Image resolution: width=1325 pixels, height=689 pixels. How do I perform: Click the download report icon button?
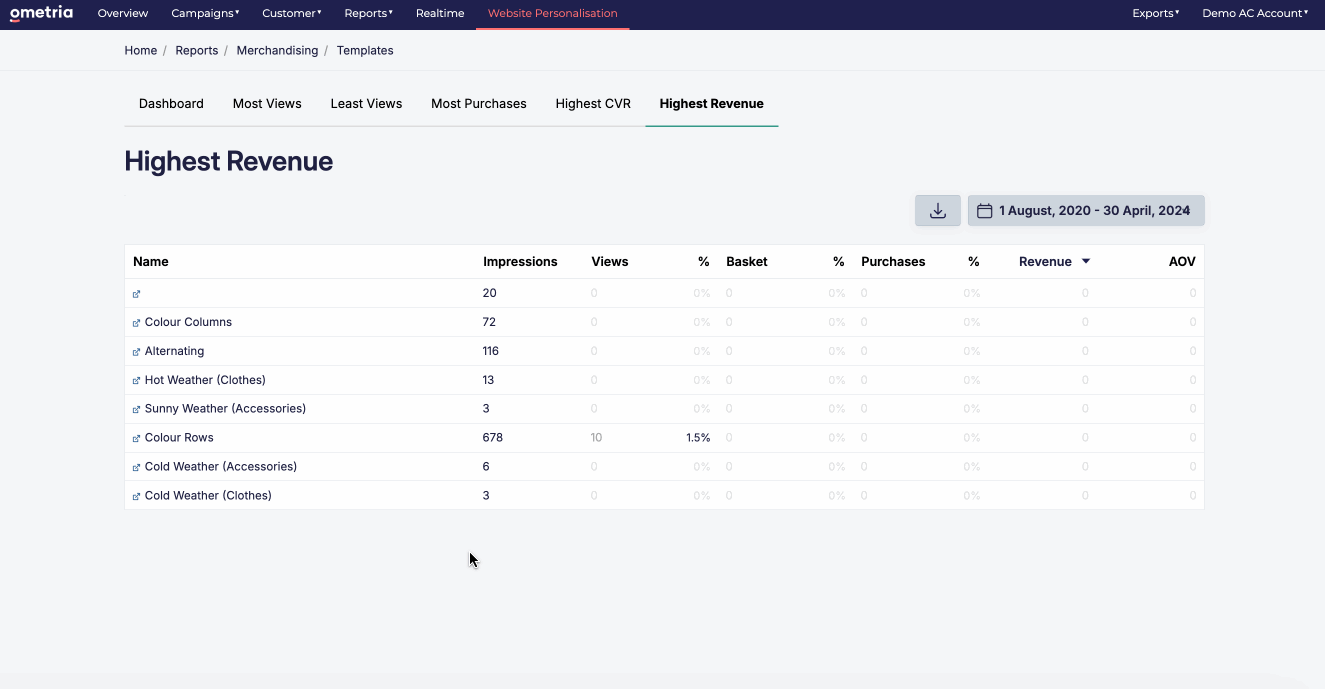coord(937,211)
